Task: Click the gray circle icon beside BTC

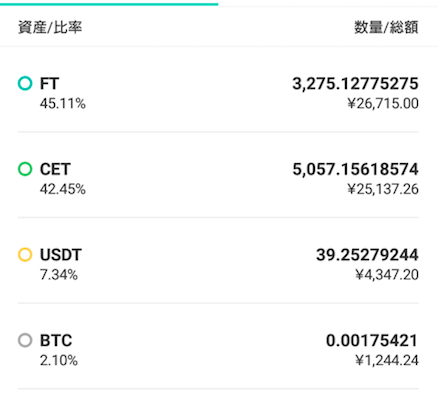Action: click(x=25, y=340)
